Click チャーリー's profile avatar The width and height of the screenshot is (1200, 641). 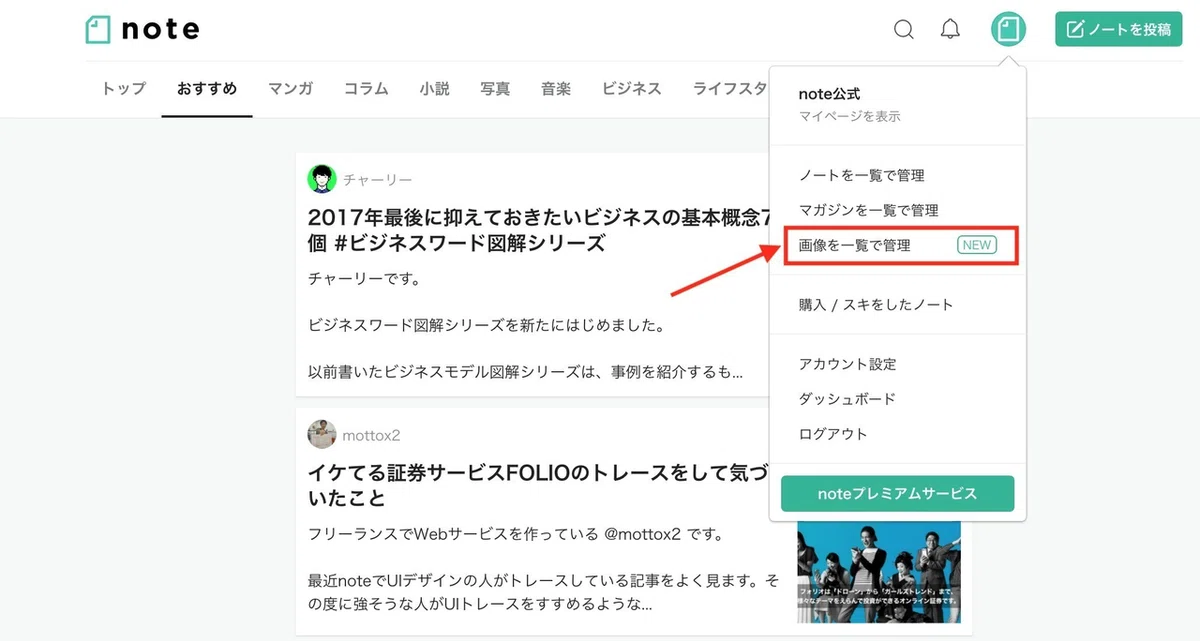(322, 179)
